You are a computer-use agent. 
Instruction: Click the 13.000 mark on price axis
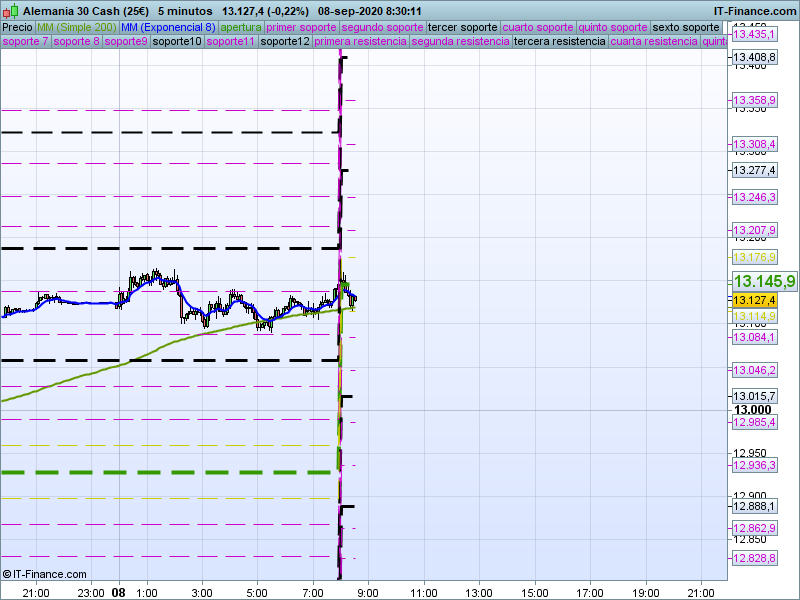click(x=752, y=410)
